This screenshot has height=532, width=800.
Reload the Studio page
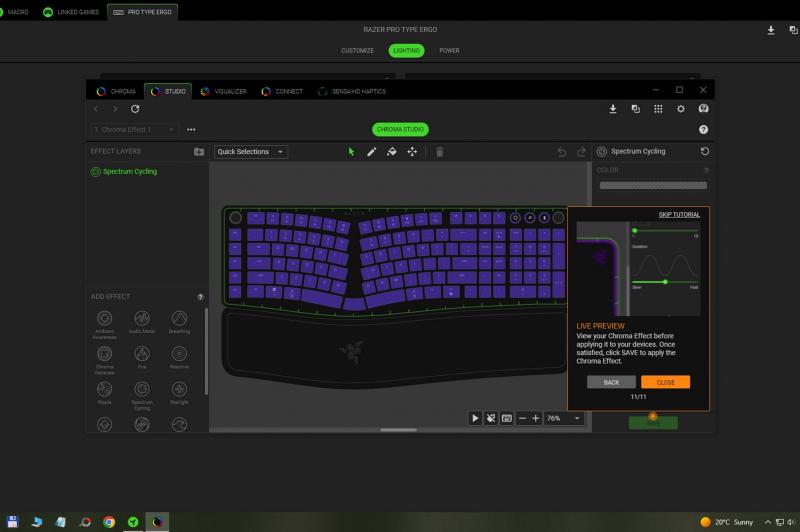click(x=135, y=109)
